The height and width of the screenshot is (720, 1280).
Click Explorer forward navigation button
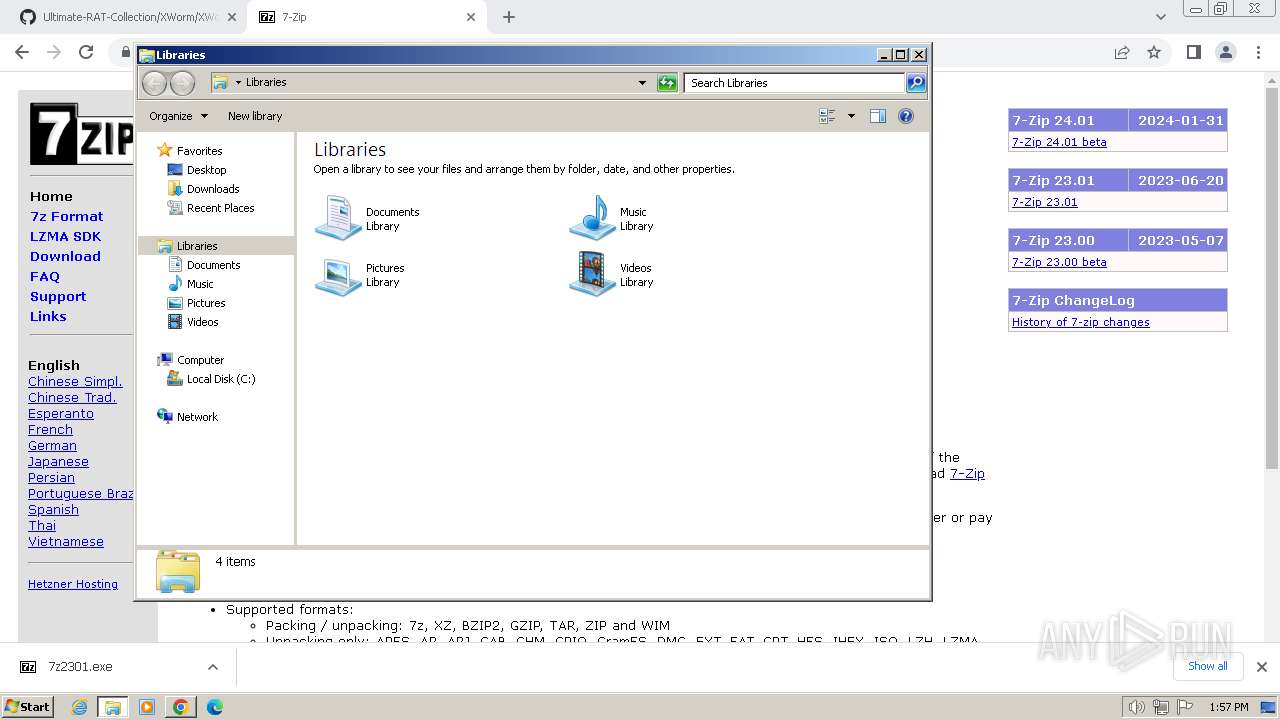[x=182, y=83]
